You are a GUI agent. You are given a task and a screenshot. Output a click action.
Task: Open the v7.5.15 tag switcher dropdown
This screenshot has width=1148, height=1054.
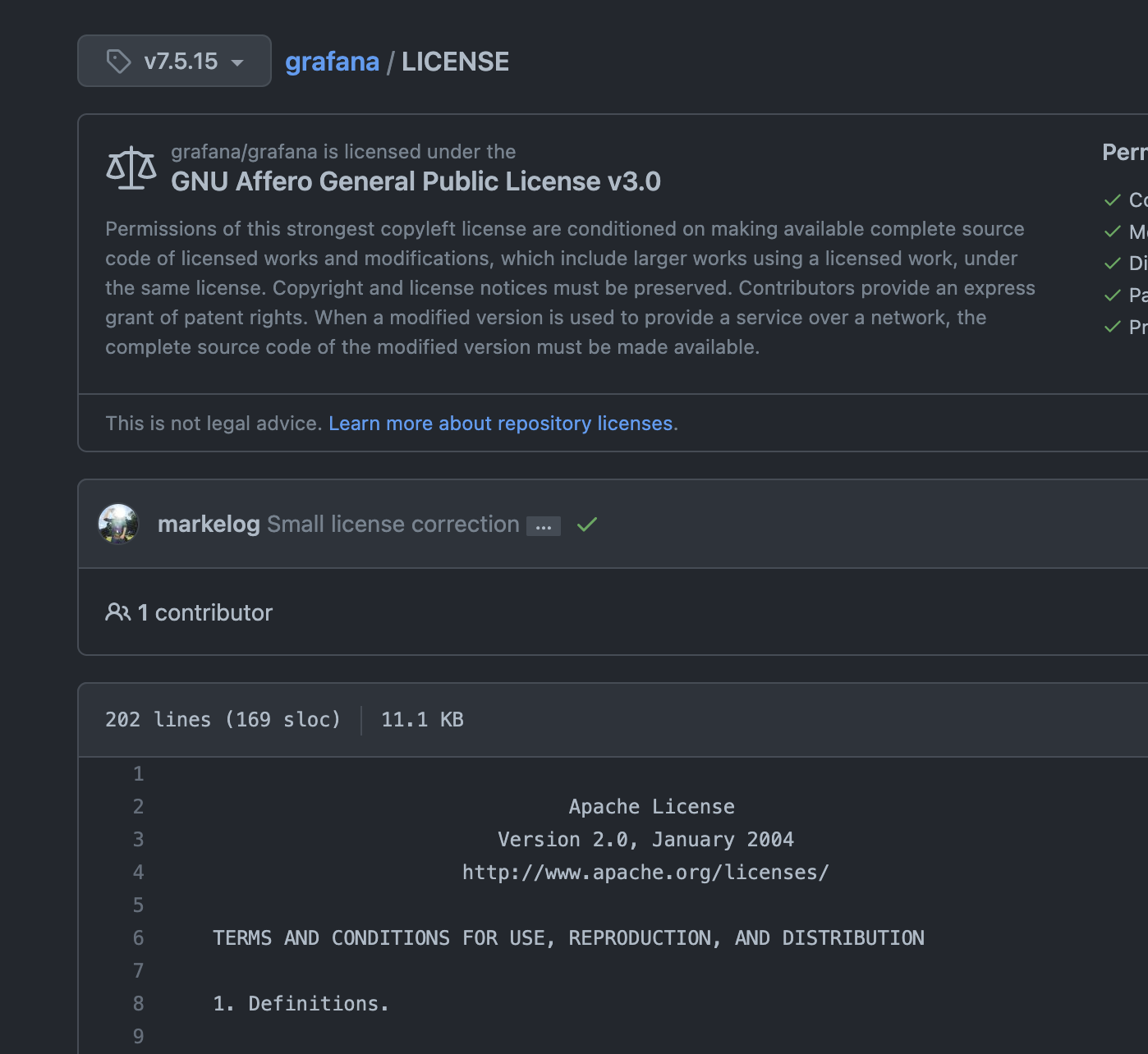click(x=174, y=61)
